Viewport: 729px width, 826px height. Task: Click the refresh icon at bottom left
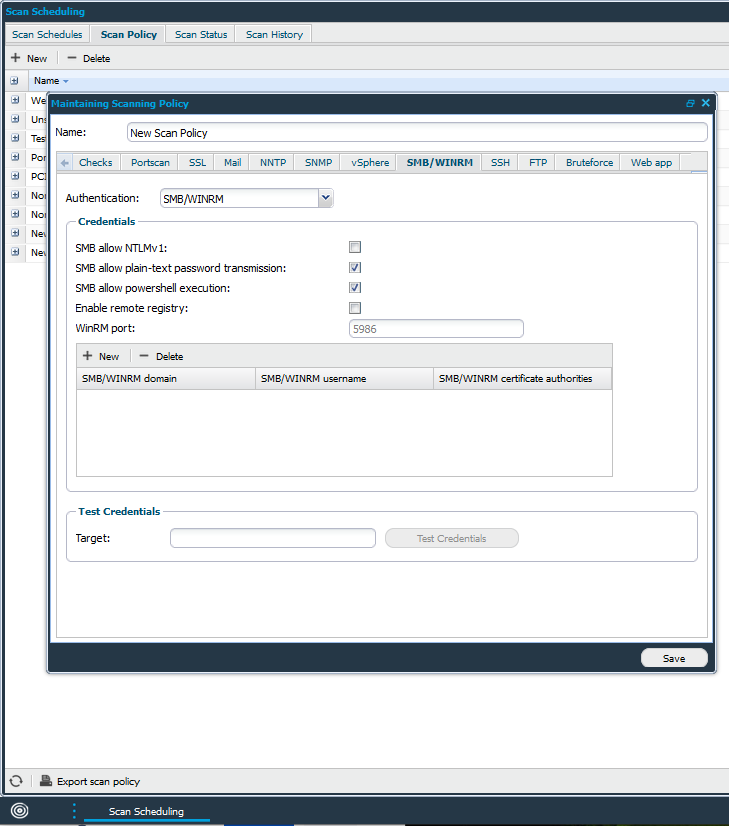(x=15, y=781)
